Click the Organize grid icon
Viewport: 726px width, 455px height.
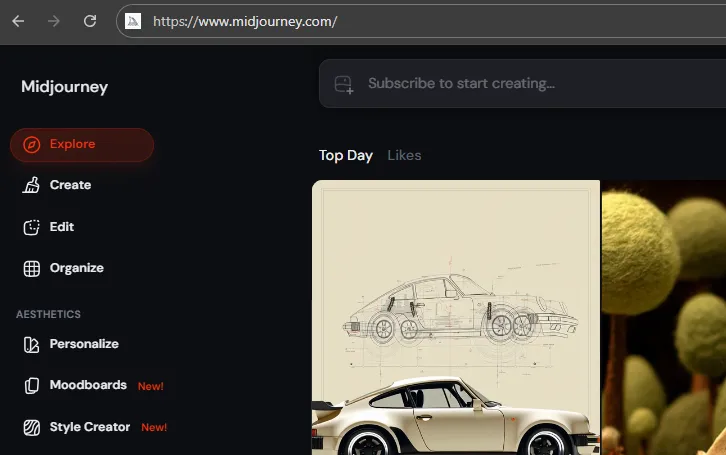(32, 268)
